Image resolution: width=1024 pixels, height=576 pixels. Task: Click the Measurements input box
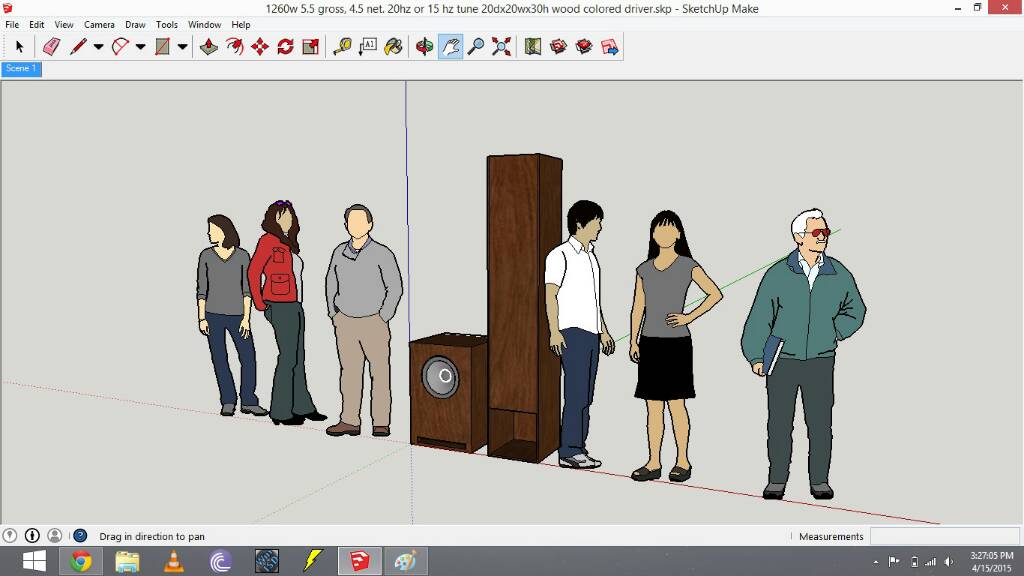pos(944,536)
